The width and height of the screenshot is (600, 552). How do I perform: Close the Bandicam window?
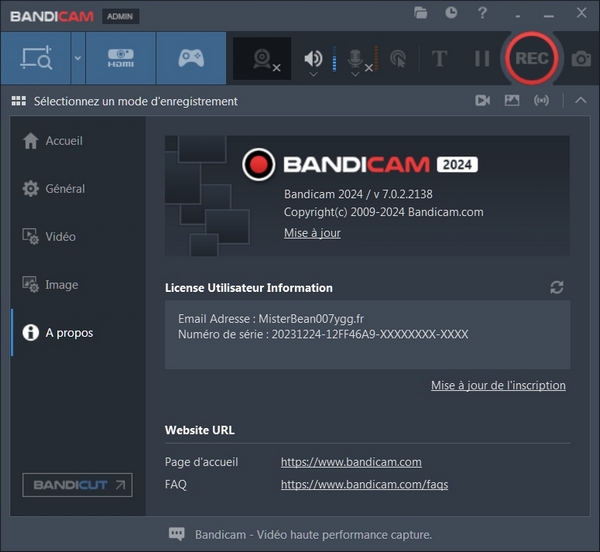[x=582, y=13]
